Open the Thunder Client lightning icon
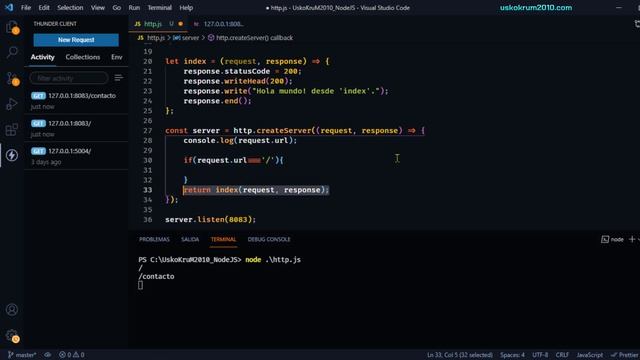Screen dimensions: 640x360 (12, 155)
